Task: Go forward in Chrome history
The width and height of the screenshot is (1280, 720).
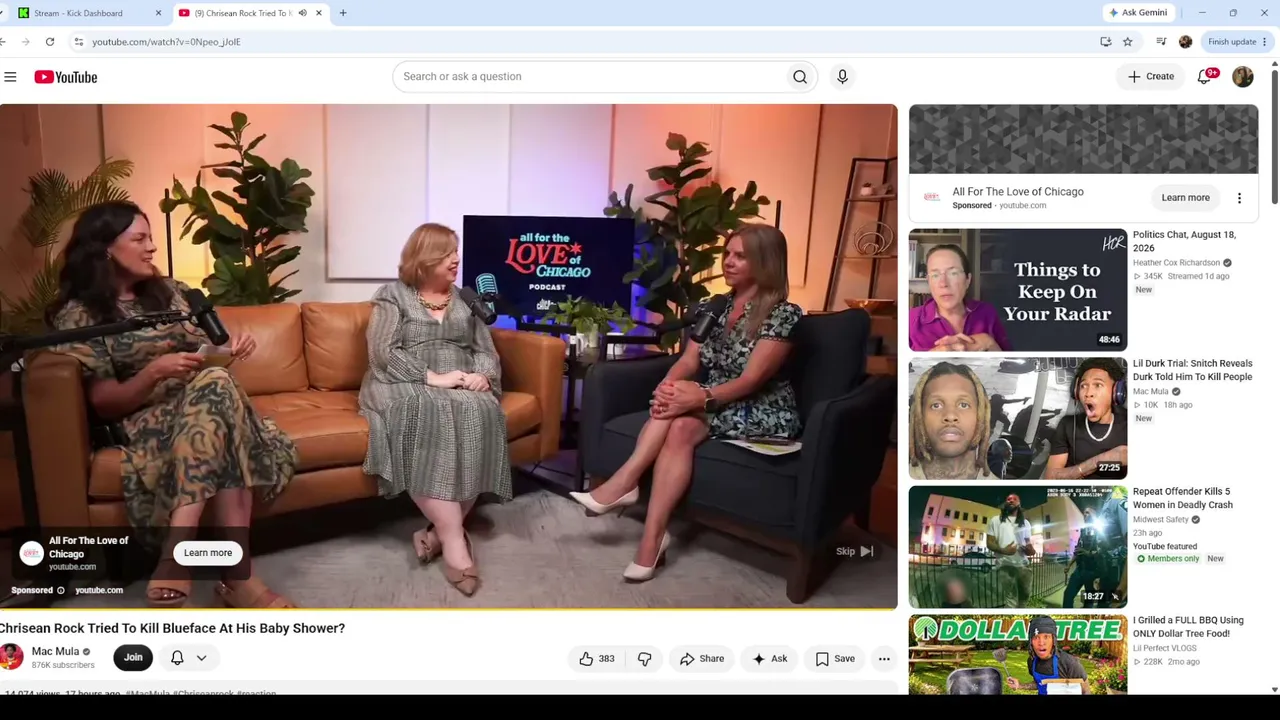Action: coord(24,42)
